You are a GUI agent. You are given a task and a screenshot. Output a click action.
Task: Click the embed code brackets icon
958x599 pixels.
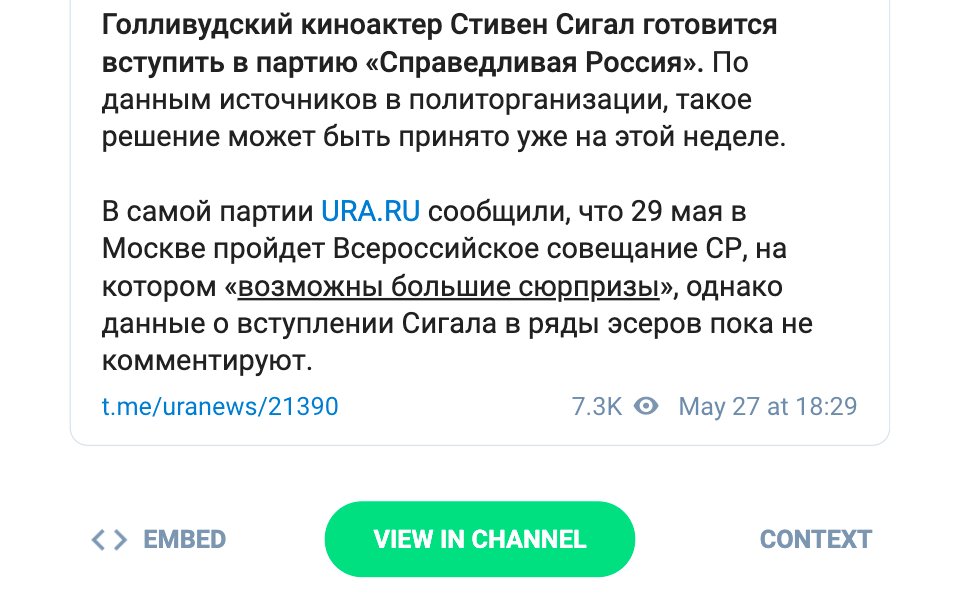click(109, 540)
